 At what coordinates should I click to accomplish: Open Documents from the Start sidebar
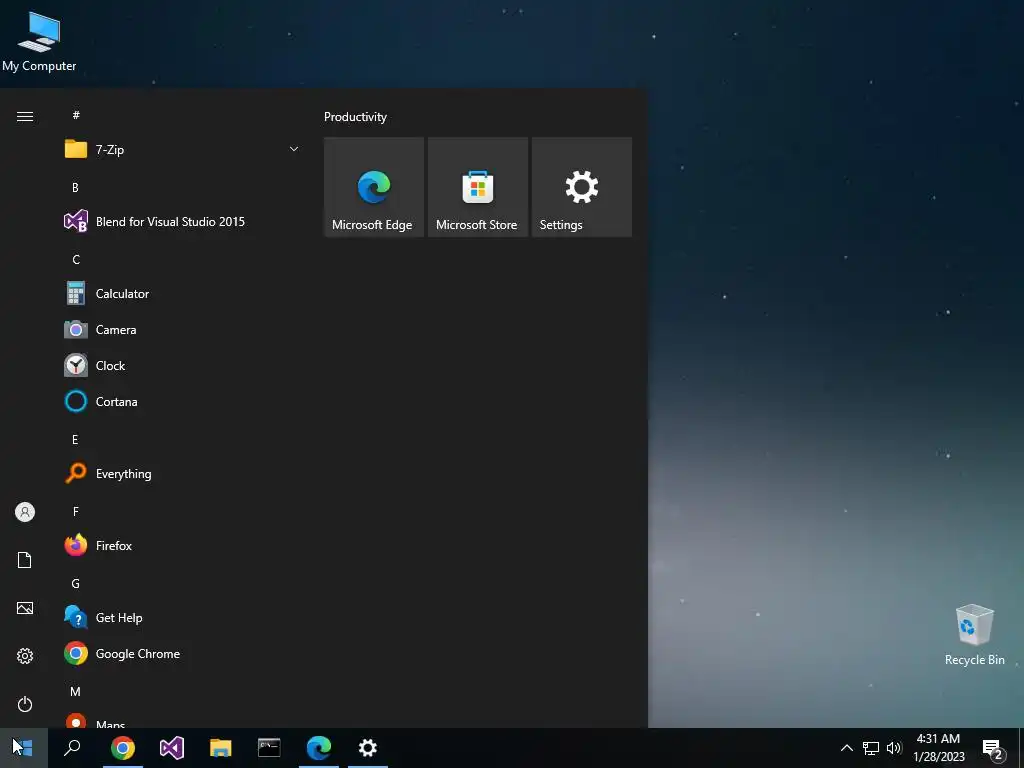coord(25,560)
